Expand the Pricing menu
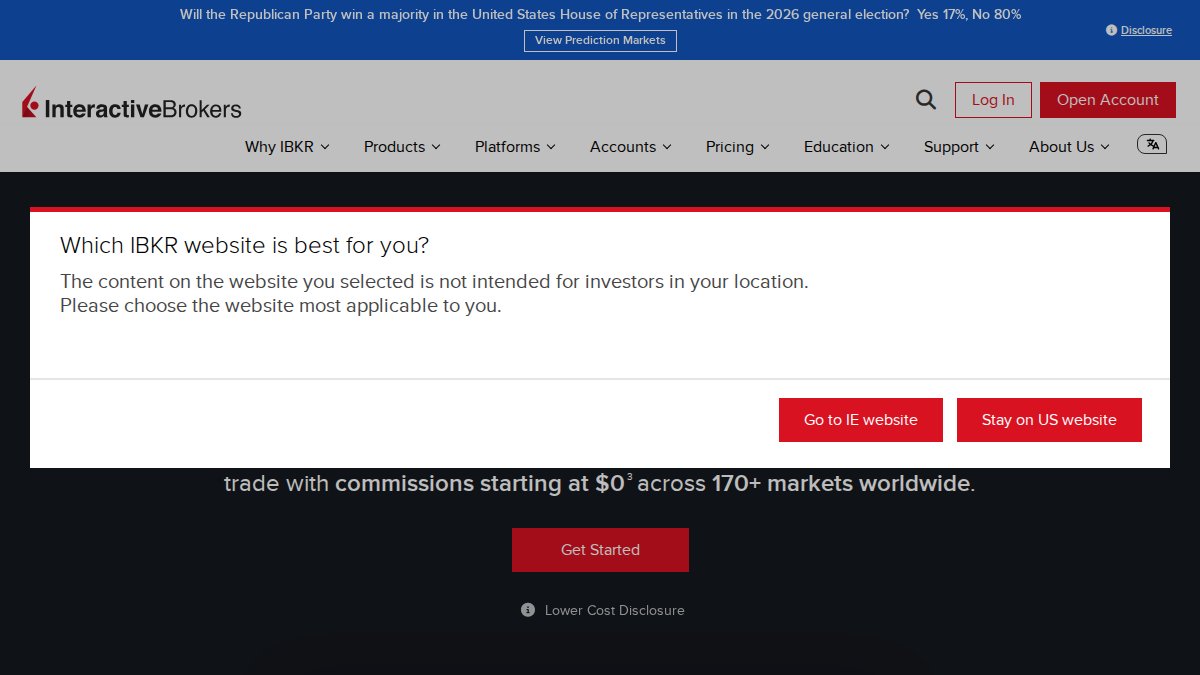The width and height of the screenshot is (1200, 675). click(x=738, y=146)
